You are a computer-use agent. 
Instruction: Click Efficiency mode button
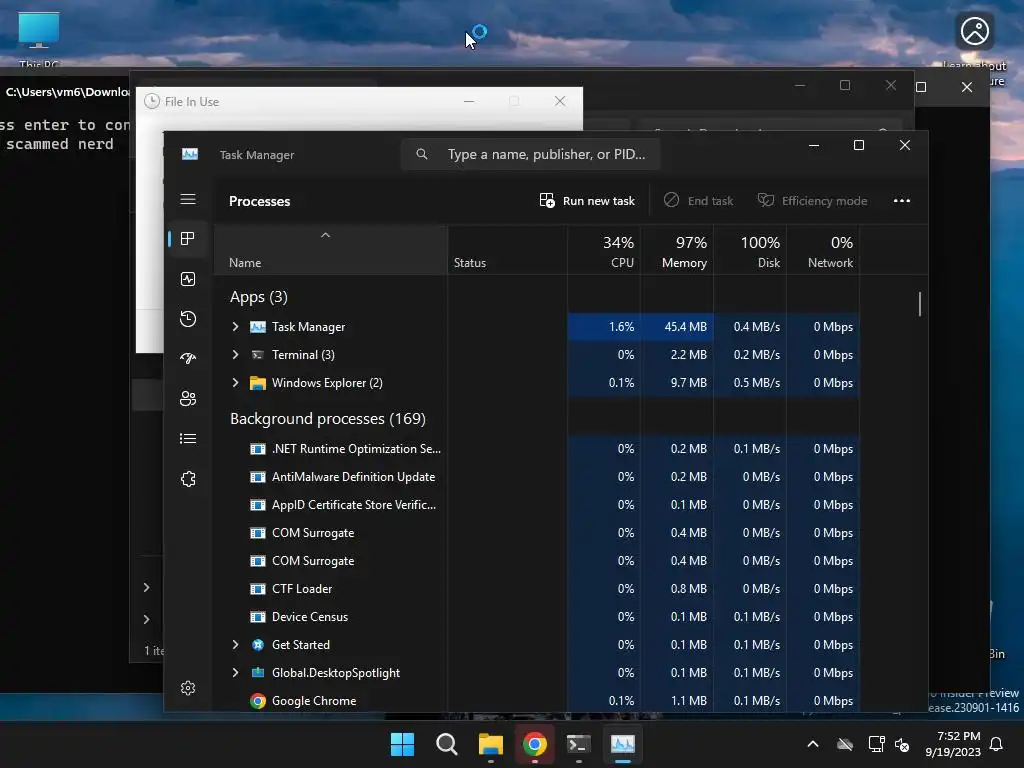(x=812, y=200)
